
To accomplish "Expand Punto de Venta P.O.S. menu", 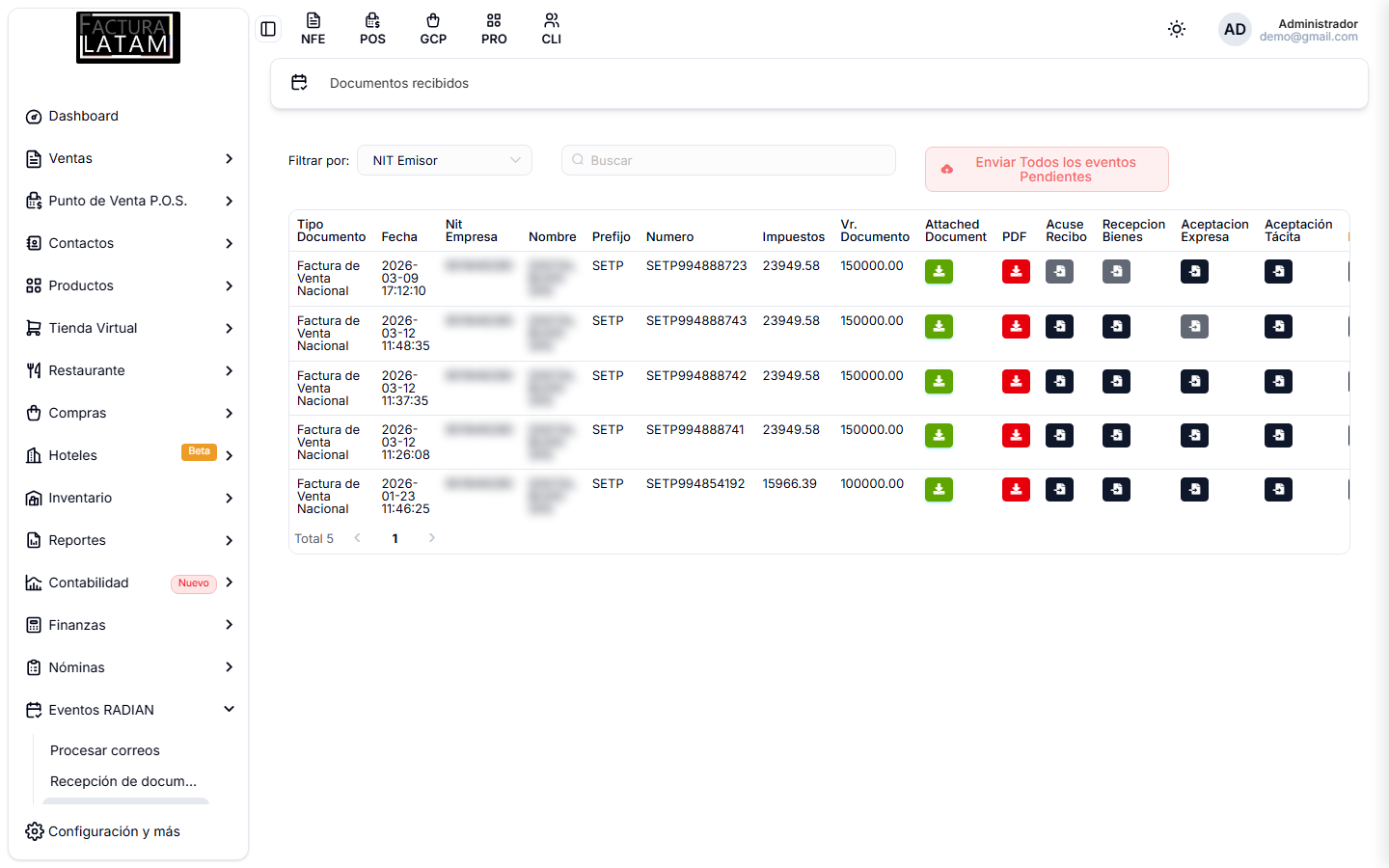I will coord(129,201).
